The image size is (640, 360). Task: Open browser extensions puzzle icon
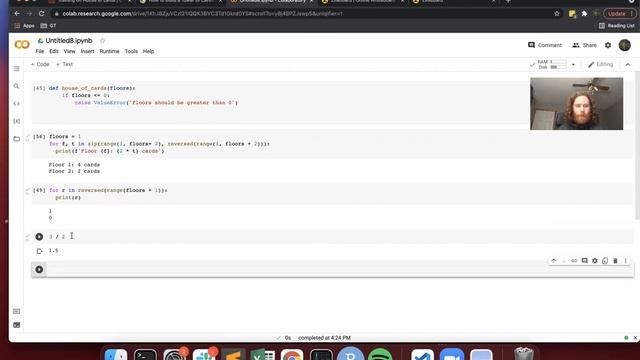[584, 13]
